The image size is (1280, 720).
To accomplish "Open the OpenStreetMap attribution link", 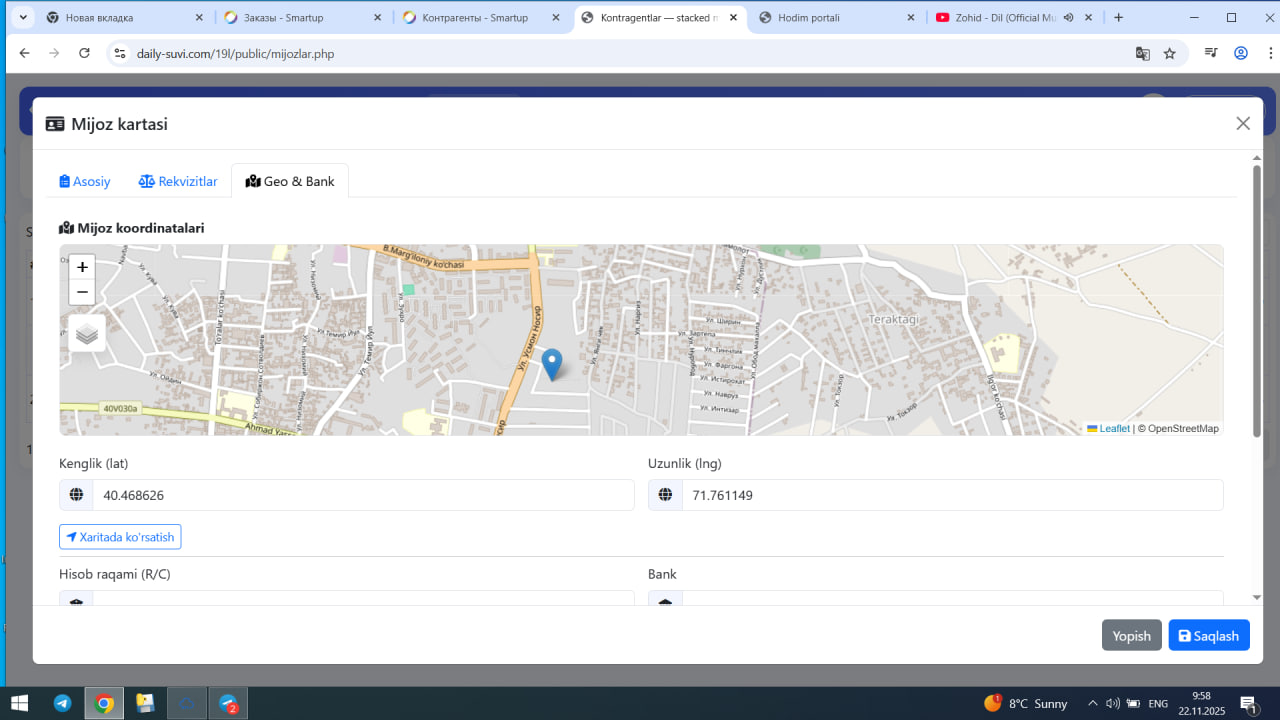I will [1183, 428].
